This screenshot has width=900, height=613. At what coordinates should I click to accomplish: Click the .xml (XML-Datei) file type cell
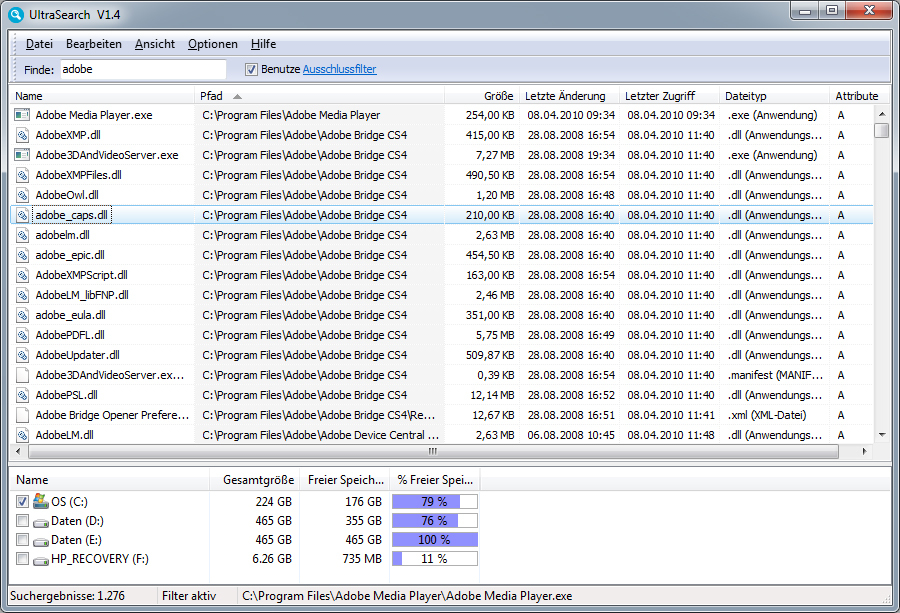767,415
